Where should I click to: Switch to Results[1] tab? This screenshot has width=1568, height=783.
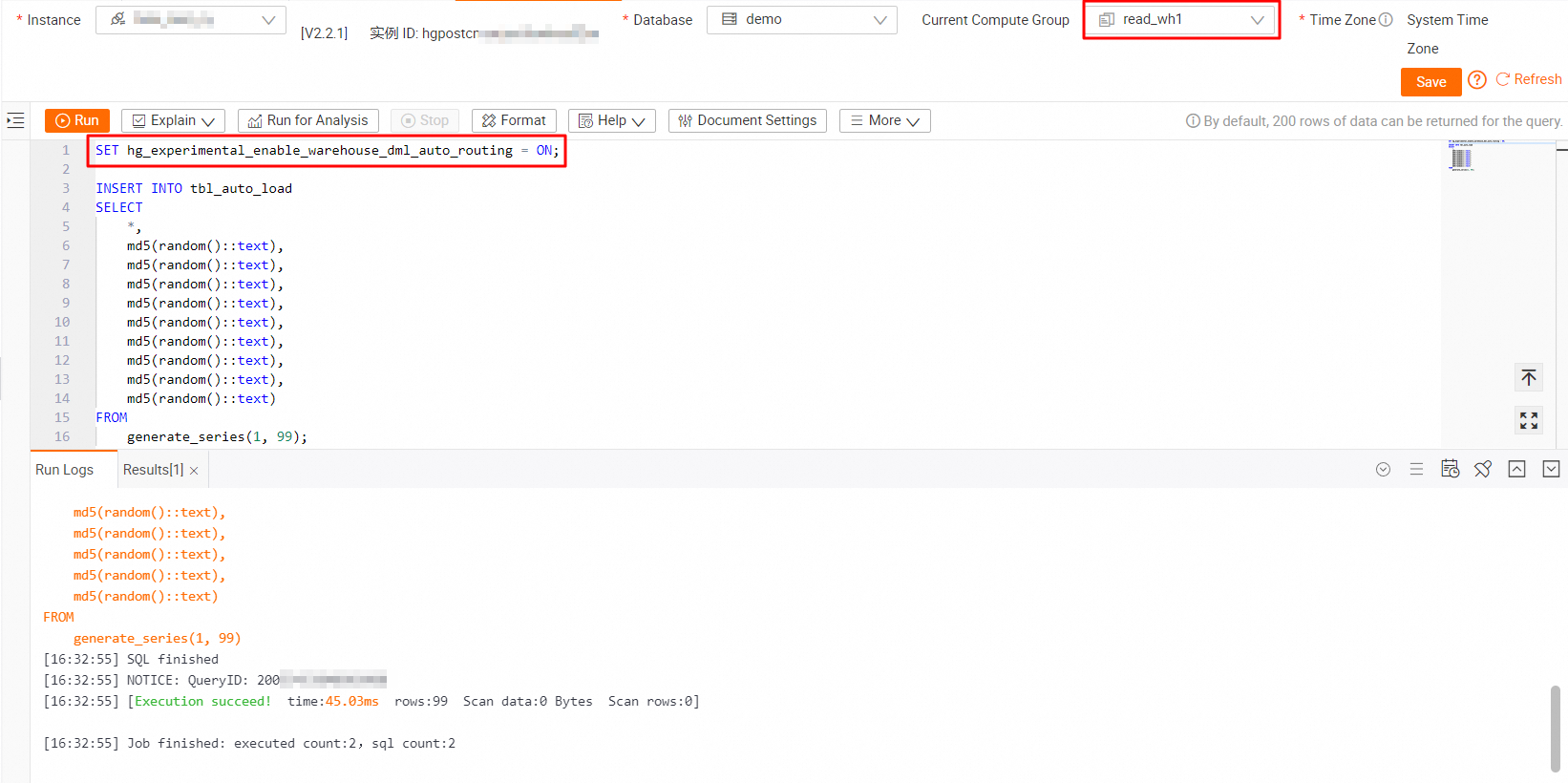[x=153, y=470]
